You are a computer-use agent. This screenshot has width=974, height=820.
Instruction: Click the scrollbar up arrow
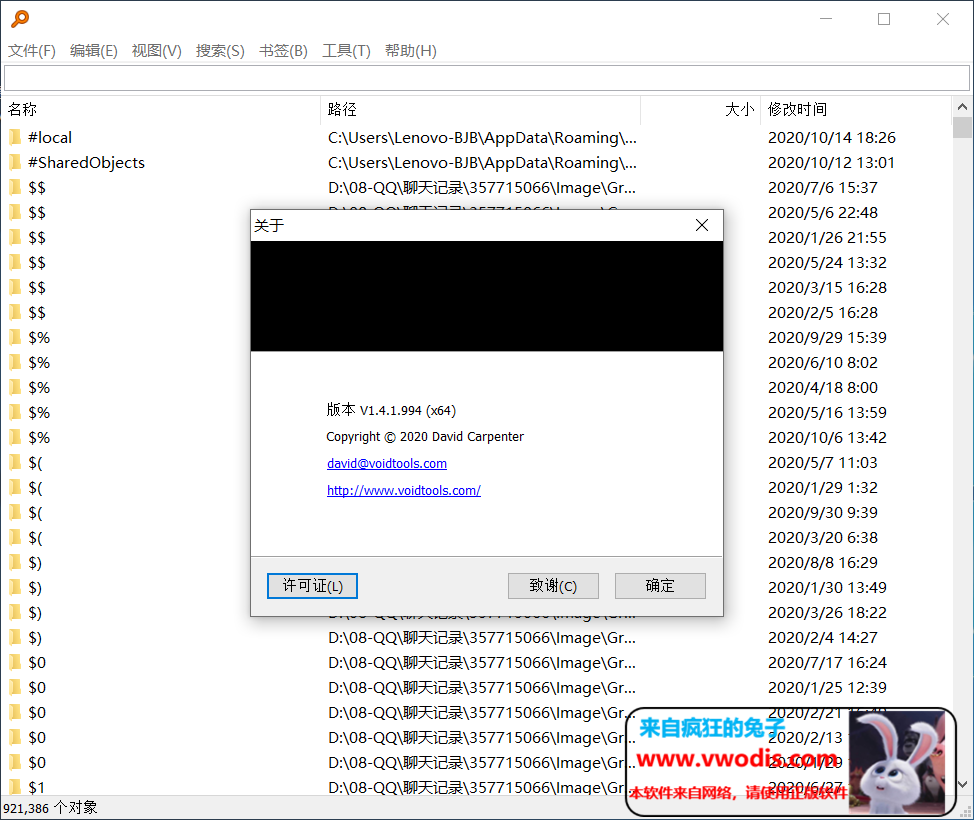pos(963,105)
